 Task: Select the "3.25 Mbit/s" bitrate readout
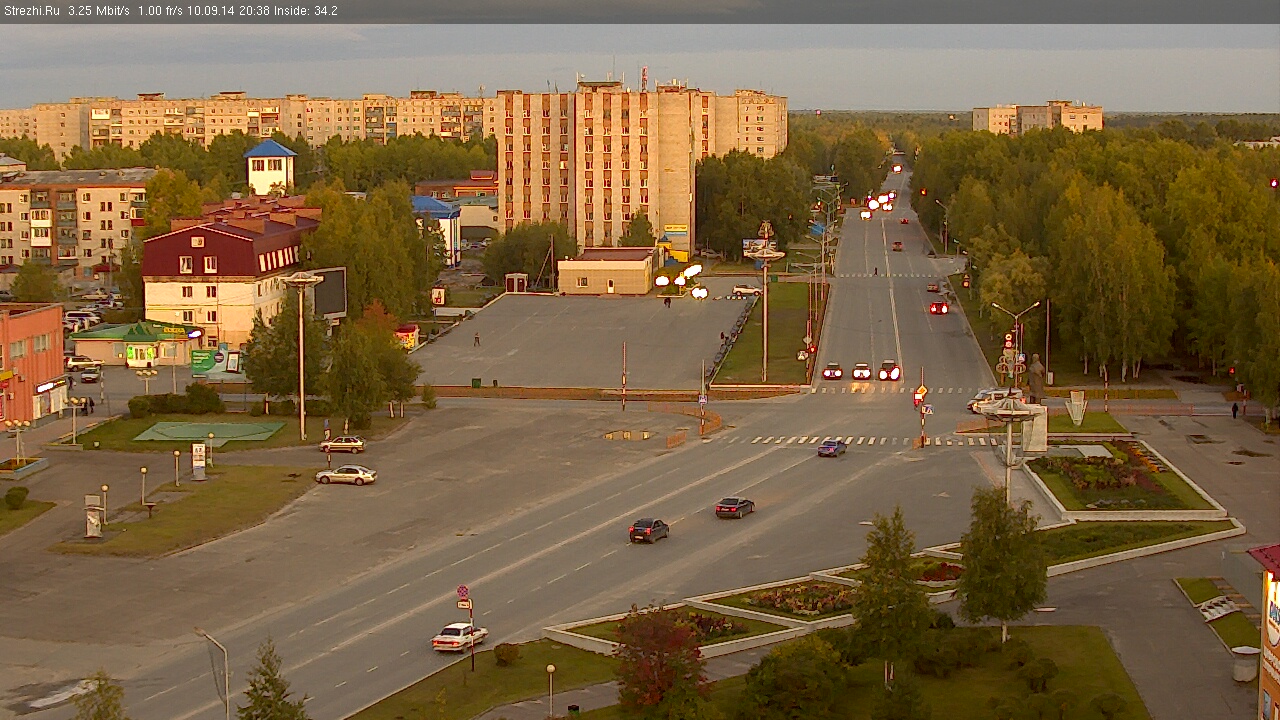coord(99,11)
